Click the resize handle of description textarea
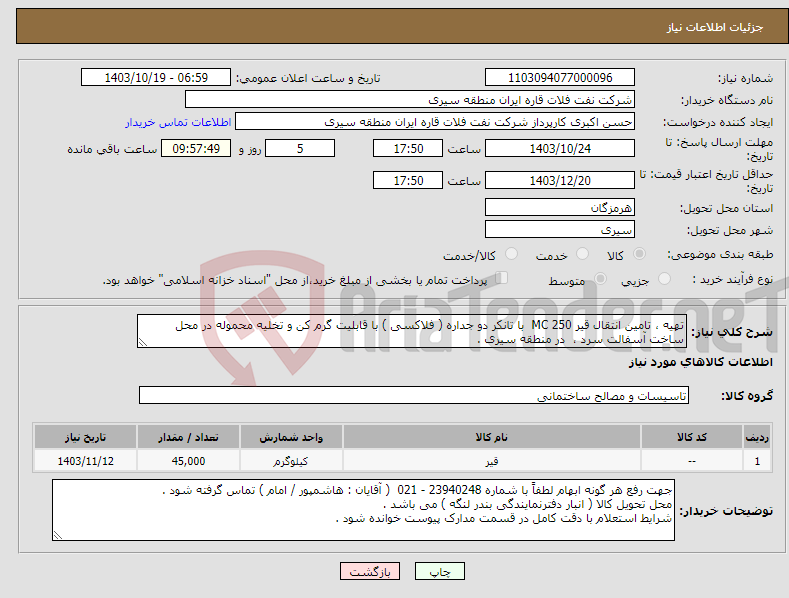The height and width of the screenshot is (598, 789). click(x=143, y=342)
